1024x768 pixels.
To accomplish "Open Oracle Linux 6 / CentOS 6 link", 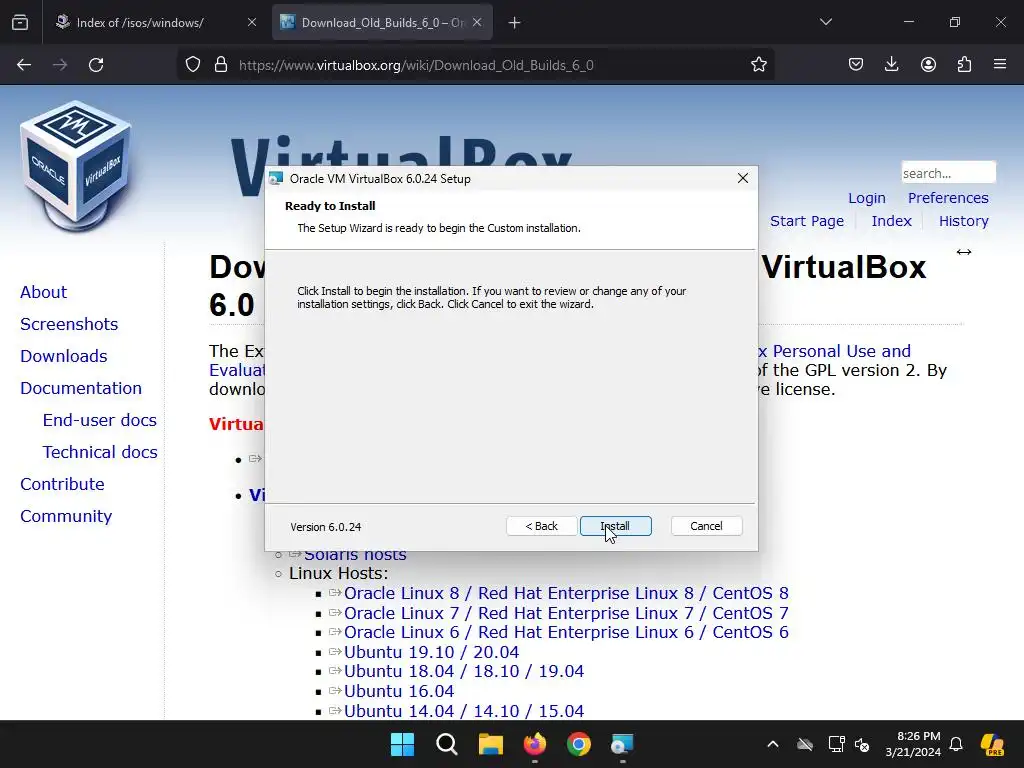I will 566,632.
